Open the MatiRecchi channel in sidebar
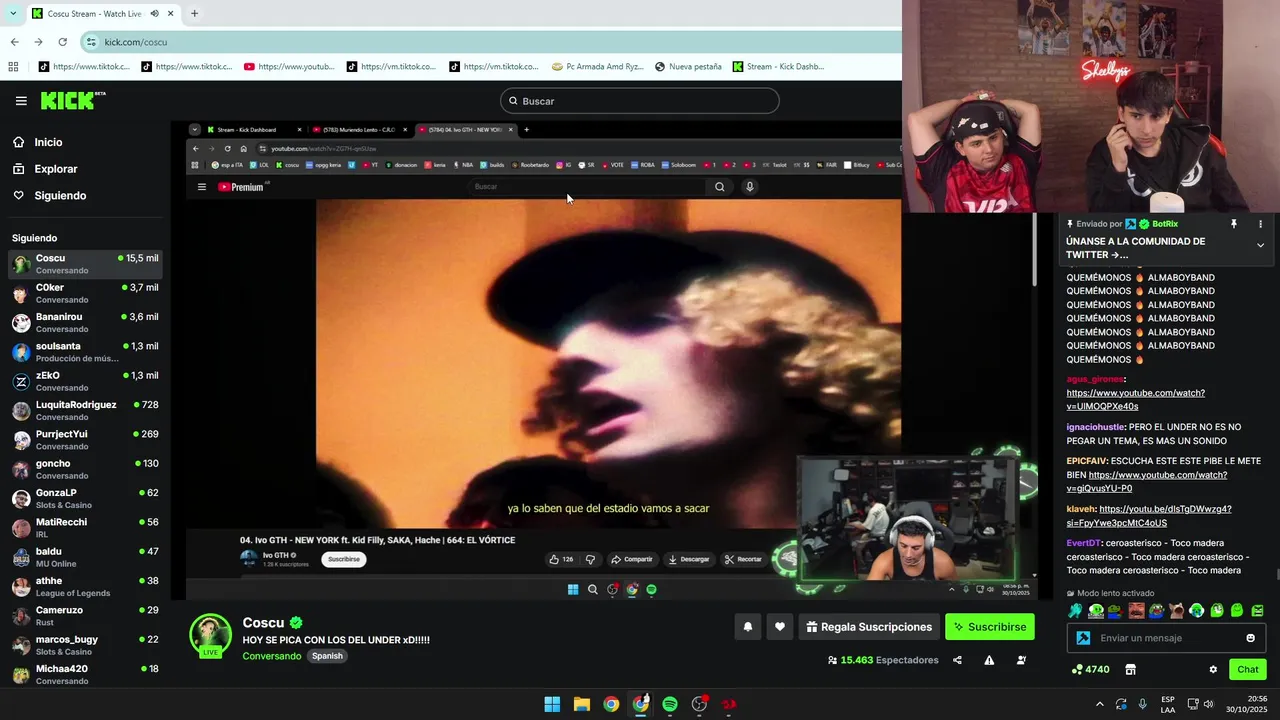1280x720 pixels. 86,528
